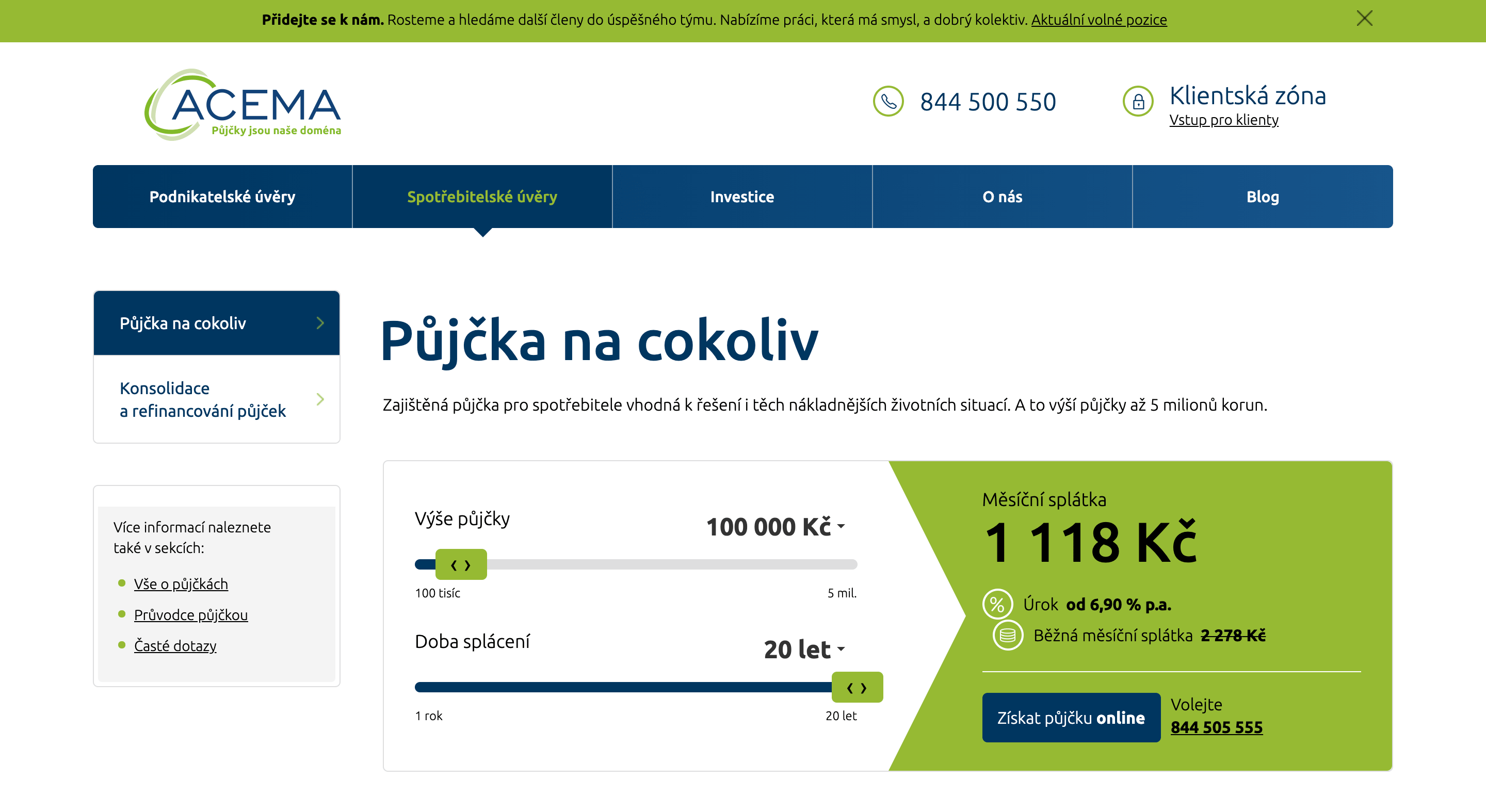This screenshot has height=812, width=1486.
Task: Click the dark blue Doba splácení slider track
Action: tap(623, 688)
